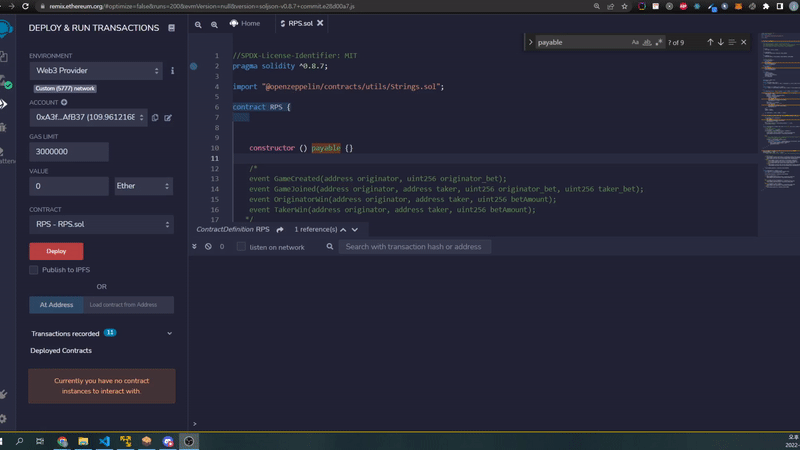Zoom in the editor font size

click(x=214, y=23)
